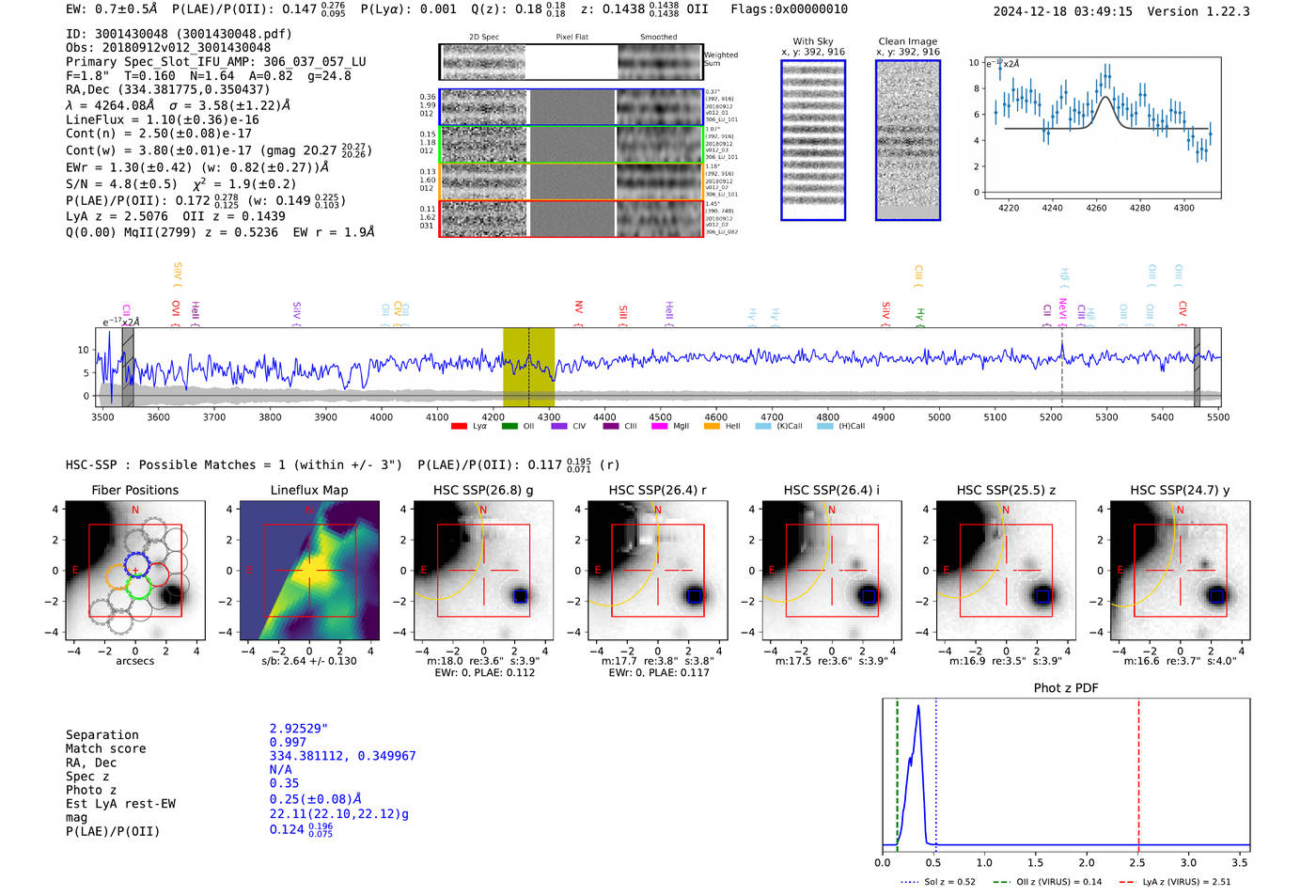Click the Q(0.00) MgII(2799) line
The height and width of the screenshot is (896, 1316).
pyautogui.click(x=220, y=232)
